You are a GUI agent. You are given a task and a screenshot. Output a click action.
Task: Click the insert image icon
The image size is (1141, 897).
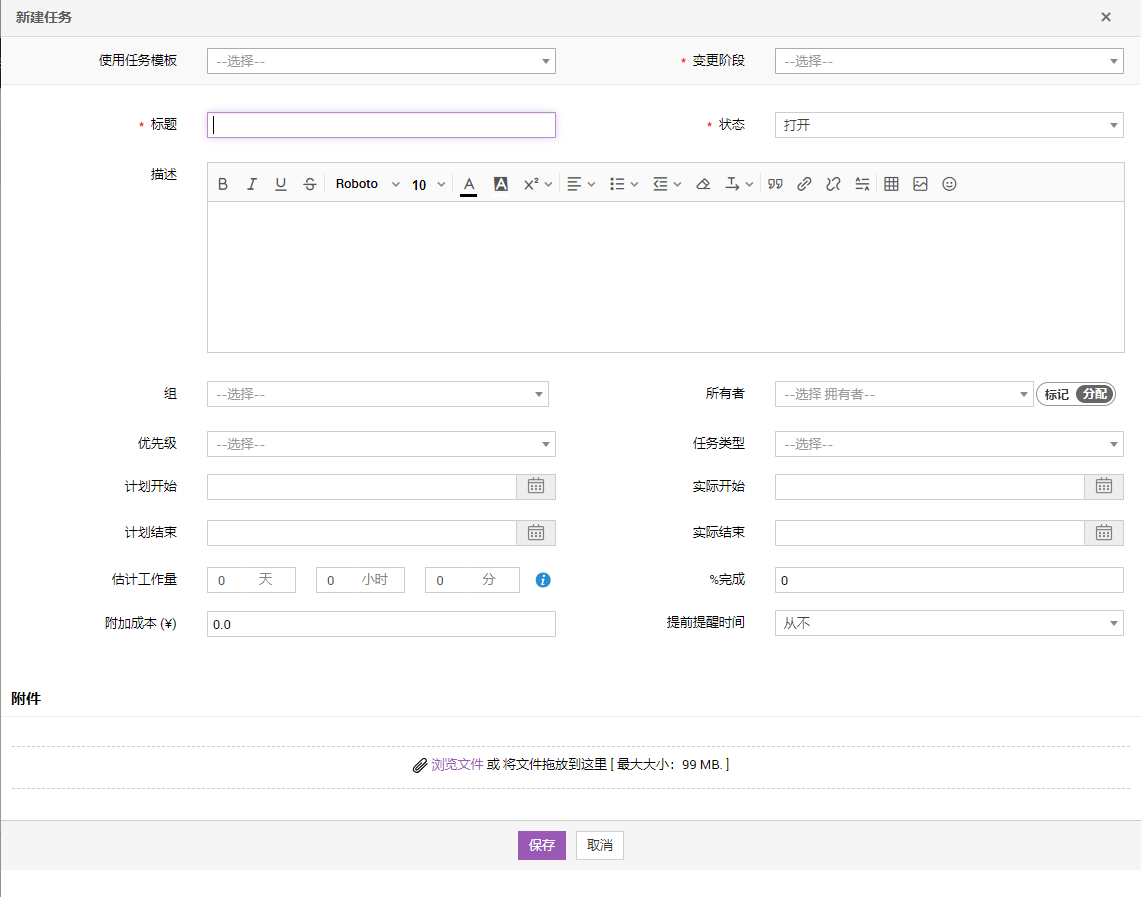point(920,184)
